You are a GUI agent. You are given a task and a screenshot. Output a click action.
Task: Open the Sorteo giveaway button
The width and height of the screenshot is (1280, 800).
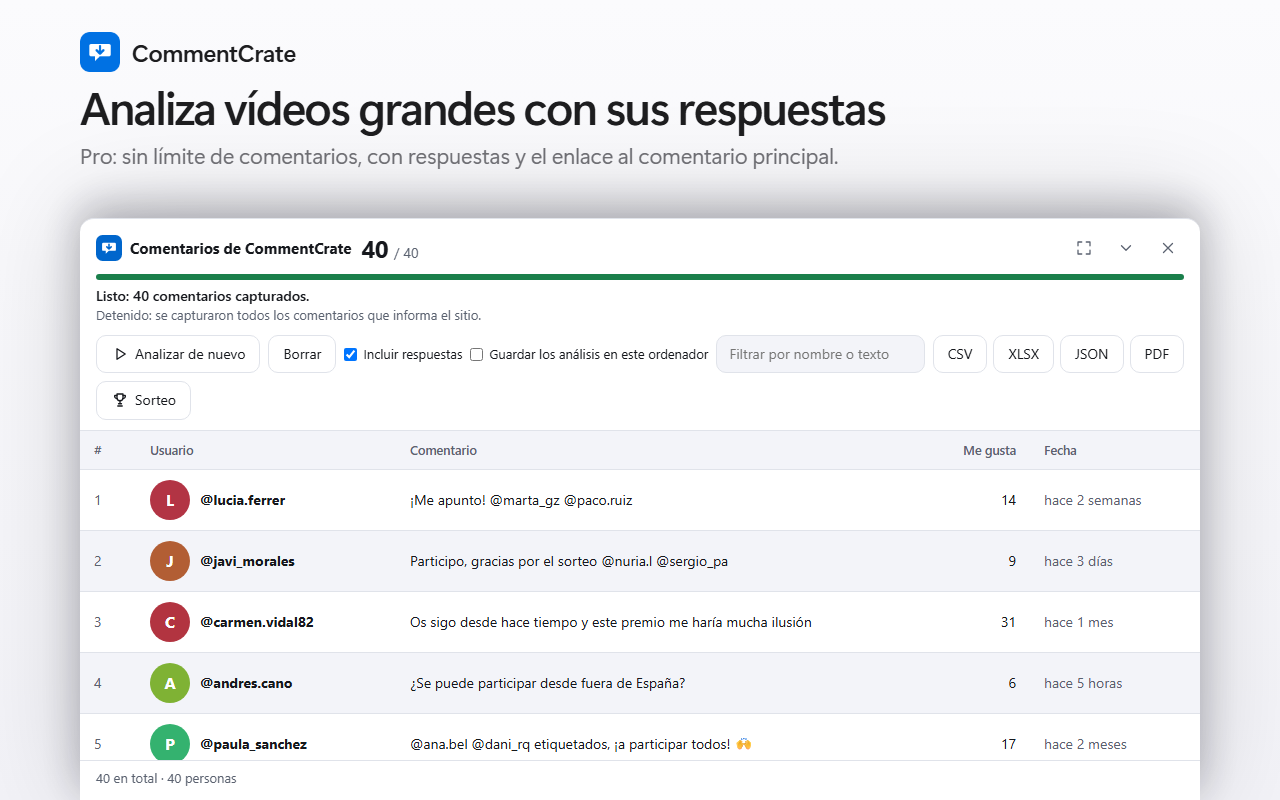(143, 400)
